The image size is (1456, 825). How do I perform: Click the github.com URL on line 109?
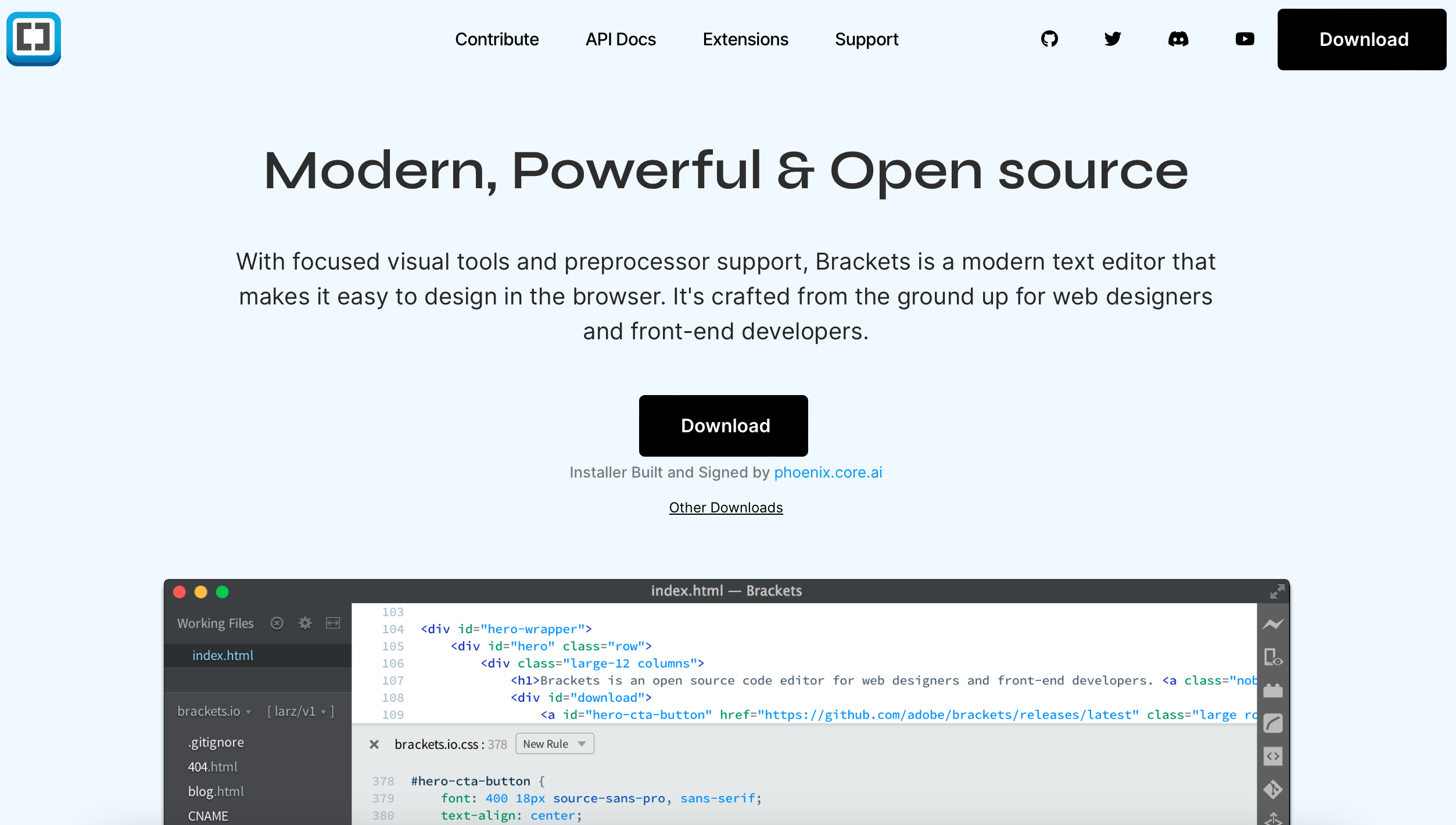click(949, 715)
